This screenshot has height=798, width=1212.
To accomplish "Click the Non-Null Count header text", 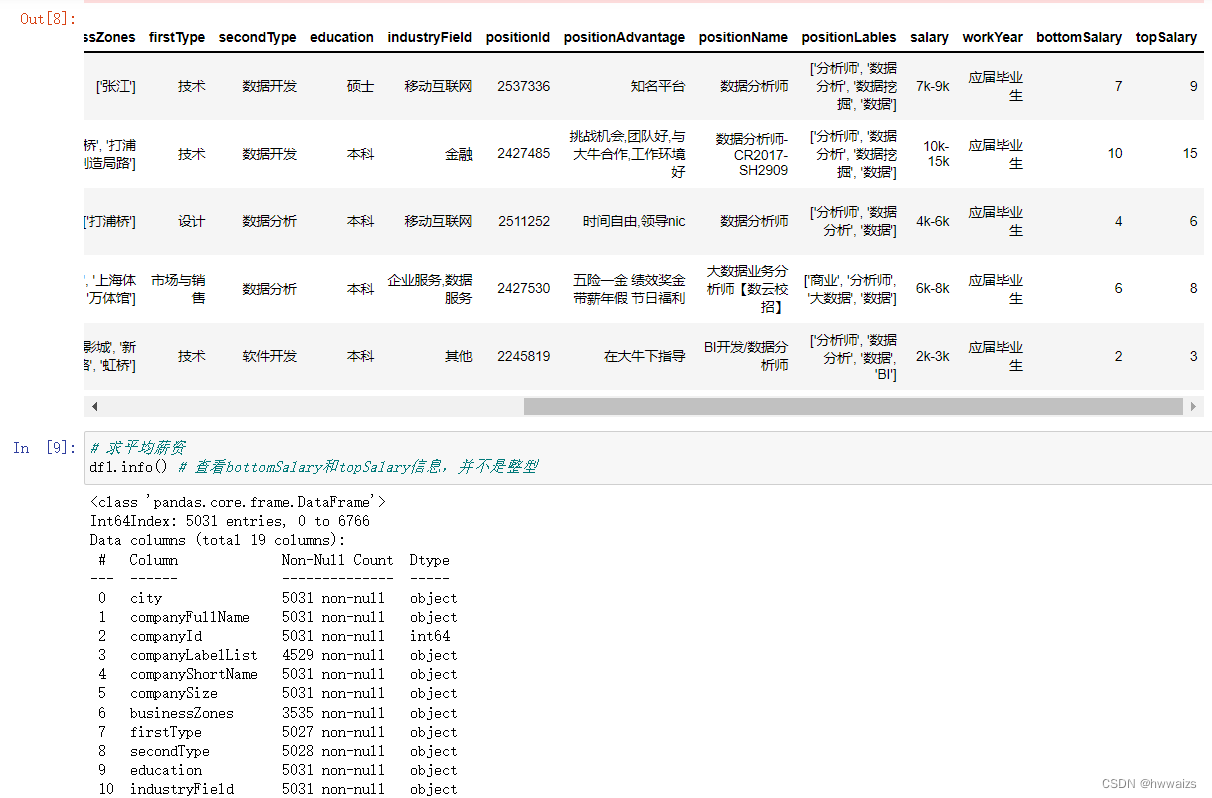I will coord(338,560).
